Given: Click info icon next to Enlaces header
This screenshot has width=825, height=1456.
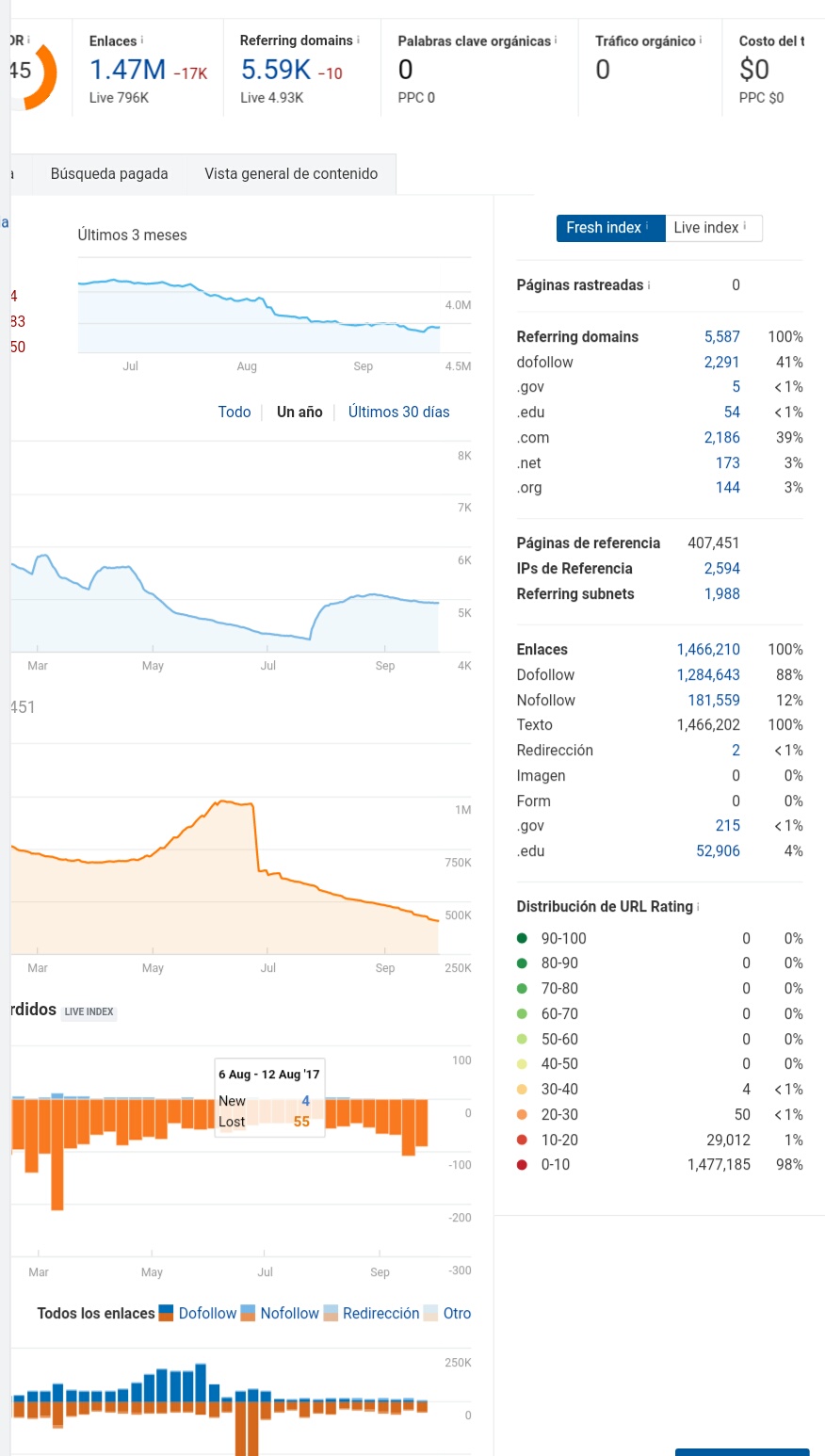Looking at the screenshot, I should click(x=142, y=40).
